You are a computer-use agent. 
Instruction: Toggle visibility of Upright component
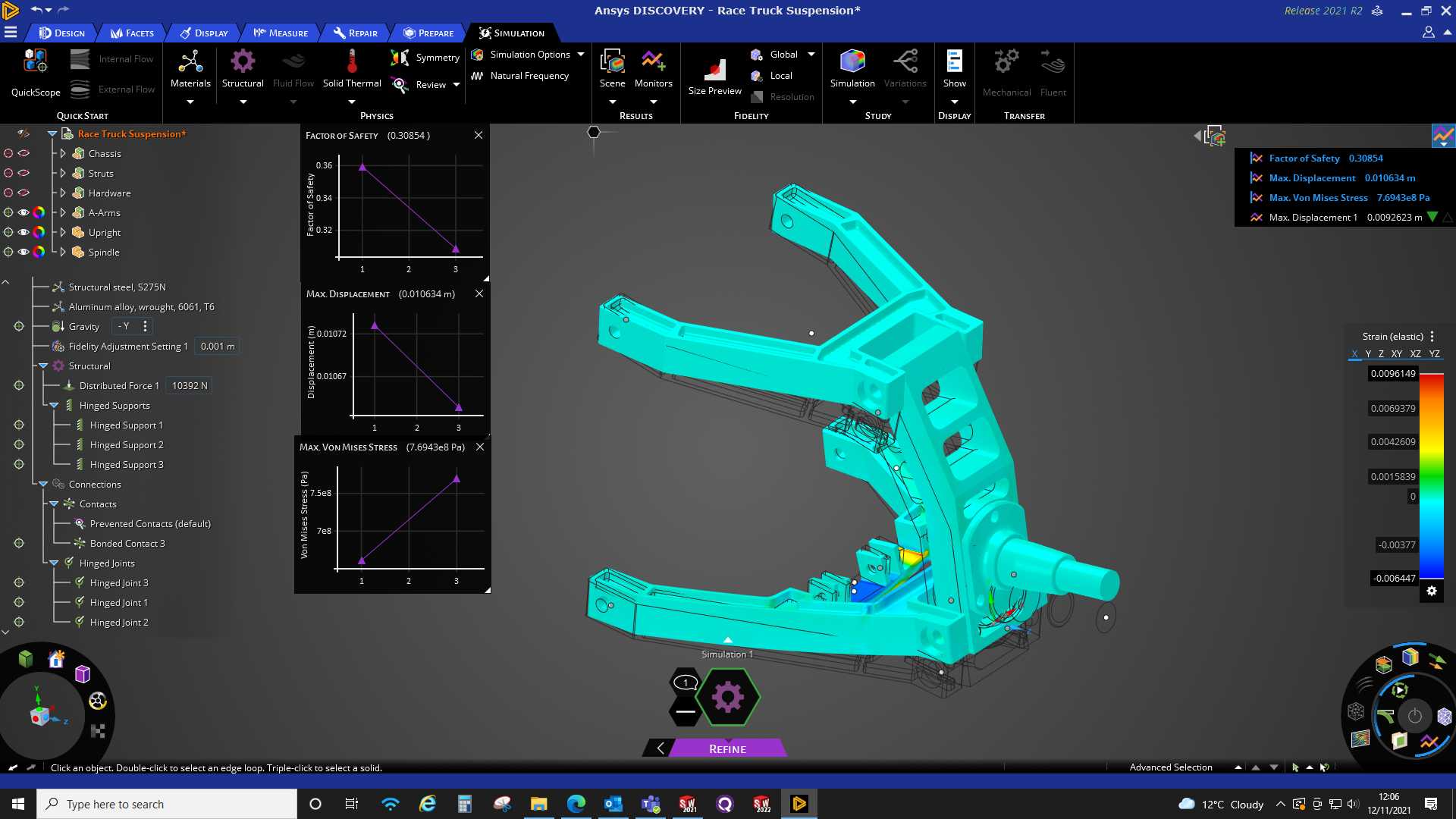coord(24,233)
